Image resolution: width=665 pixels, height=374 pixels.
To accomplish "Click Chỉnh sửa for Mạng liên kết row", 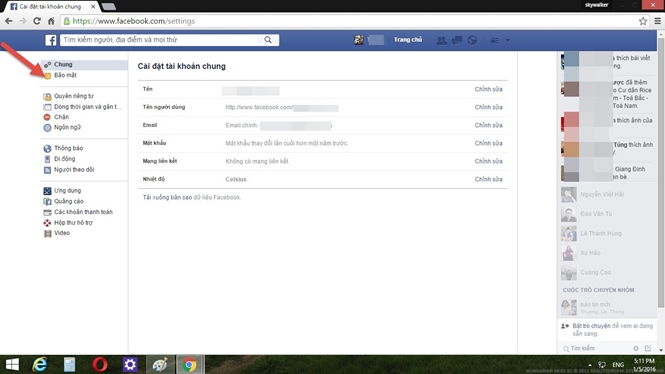I will 489,161.
